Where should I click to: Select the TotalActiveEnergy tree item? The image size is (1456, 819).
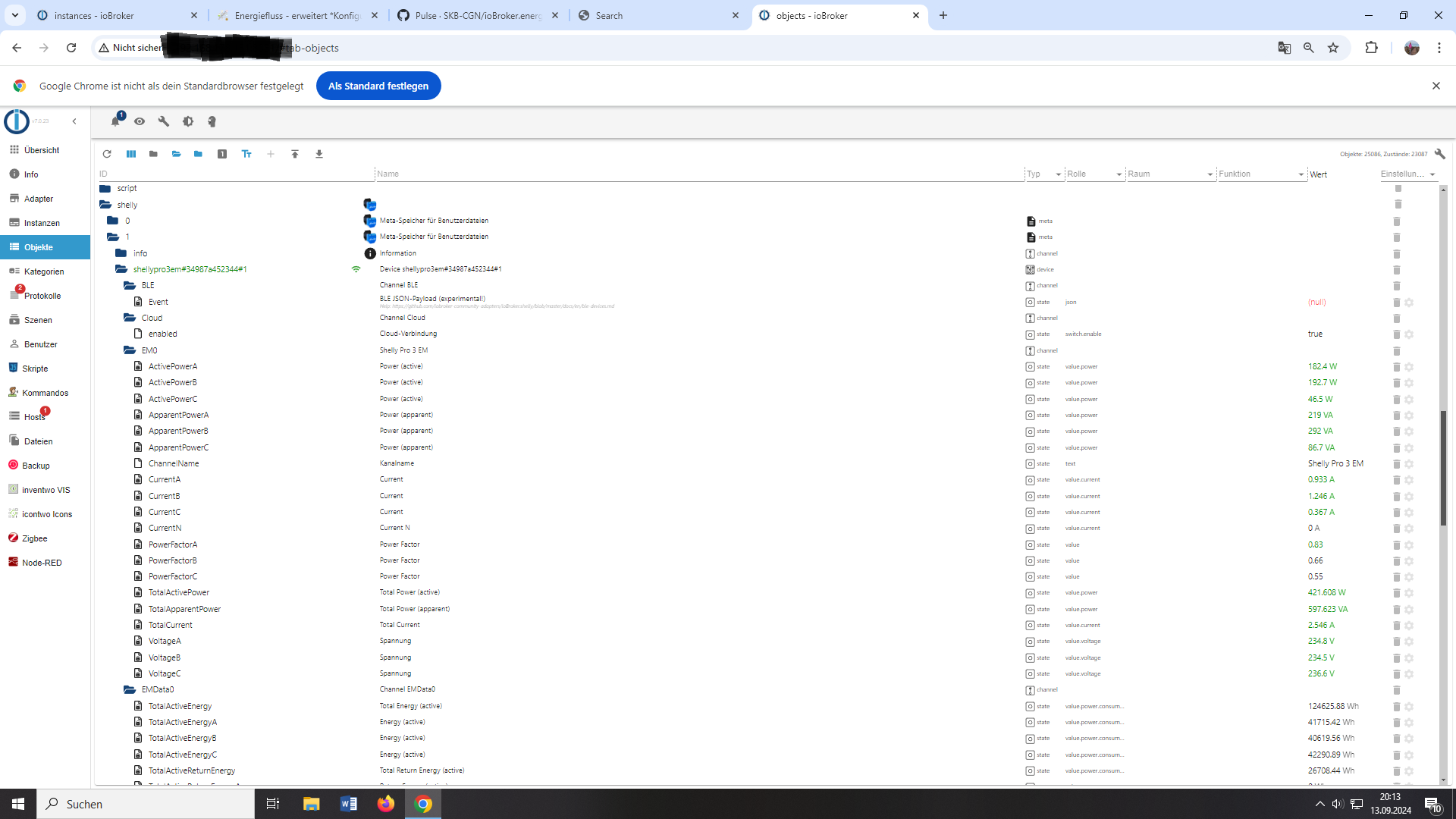coord(180,706)
